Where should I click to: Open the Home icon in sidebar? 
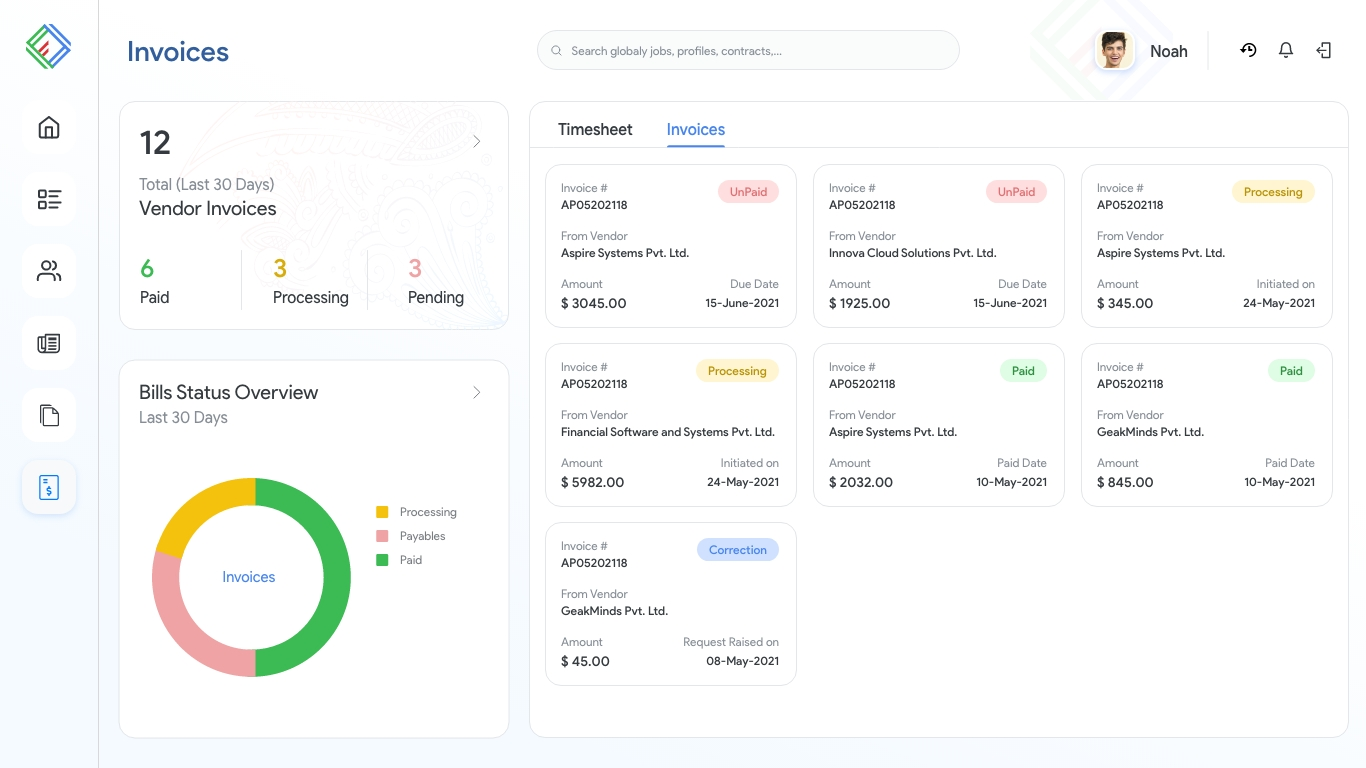pyautogui.click(x=49, y=128)
